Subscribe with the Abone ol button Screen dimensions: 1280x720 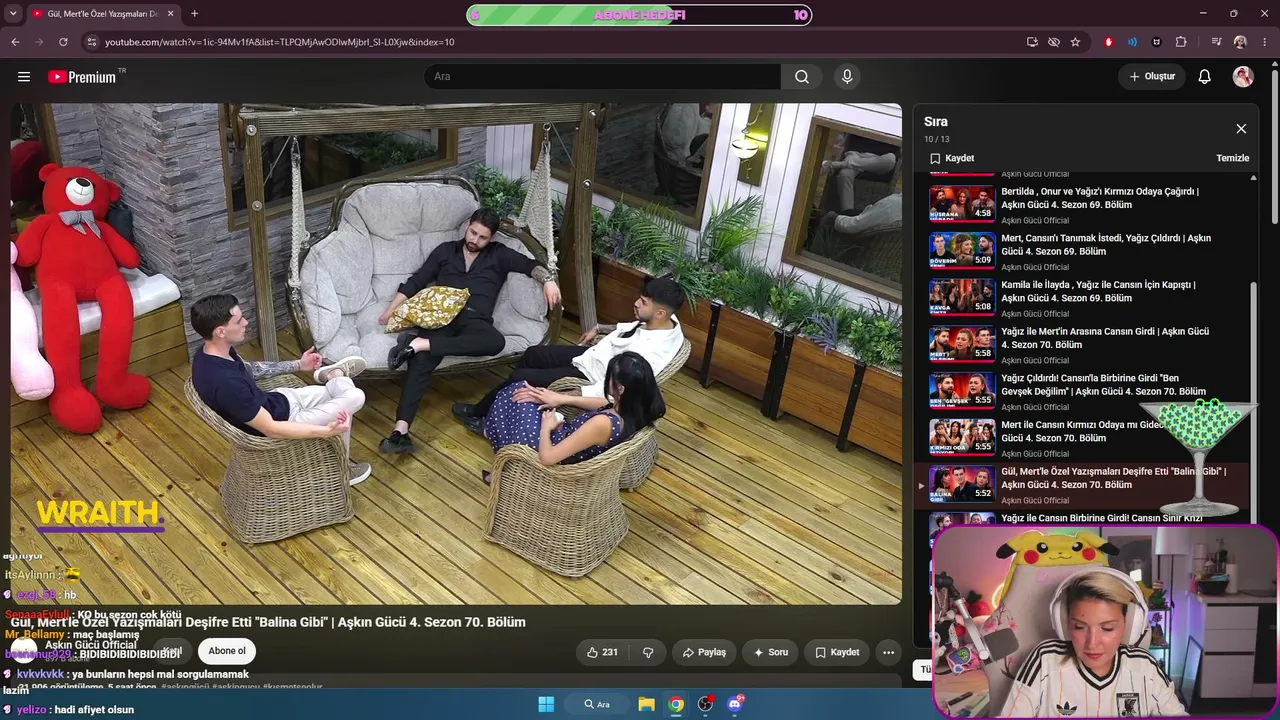[227, 651]
